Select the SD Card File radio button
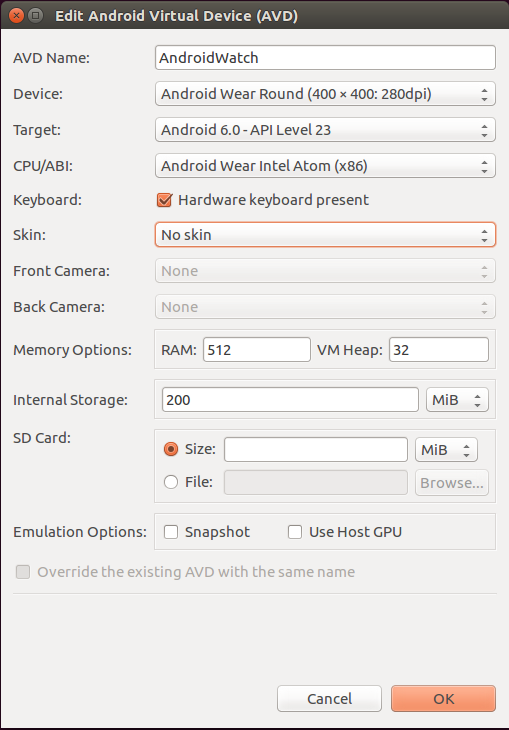 coord(171,482)
